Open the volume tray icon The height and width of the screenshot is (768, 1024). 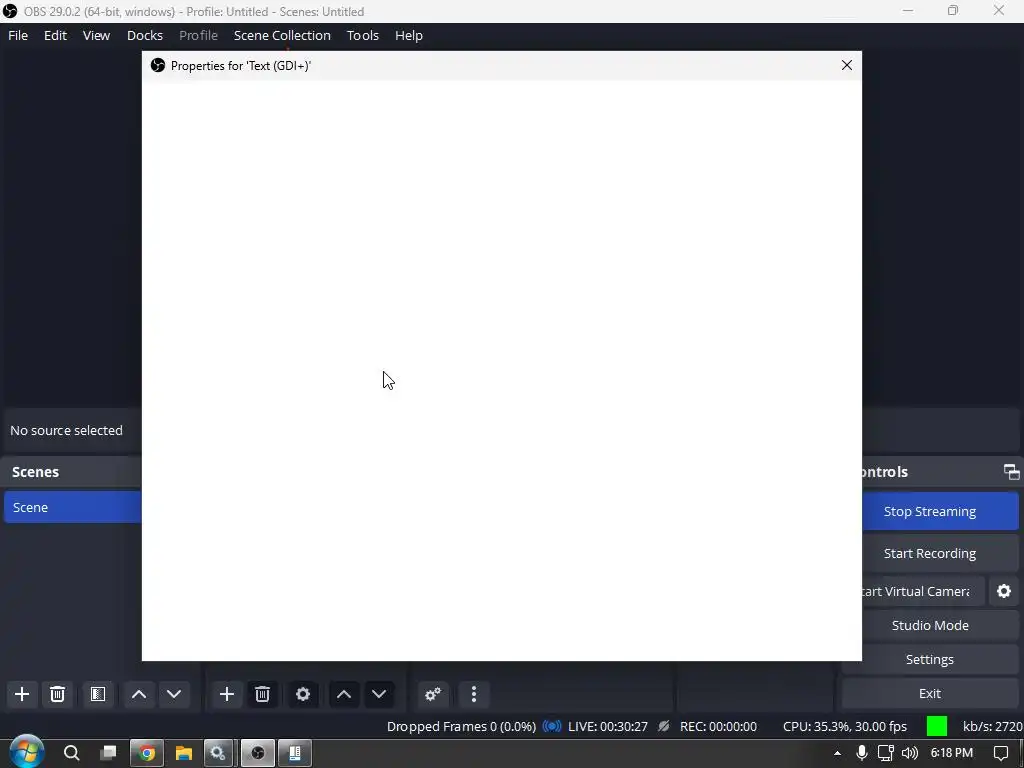pyautogui.click(x=910, y=753)
